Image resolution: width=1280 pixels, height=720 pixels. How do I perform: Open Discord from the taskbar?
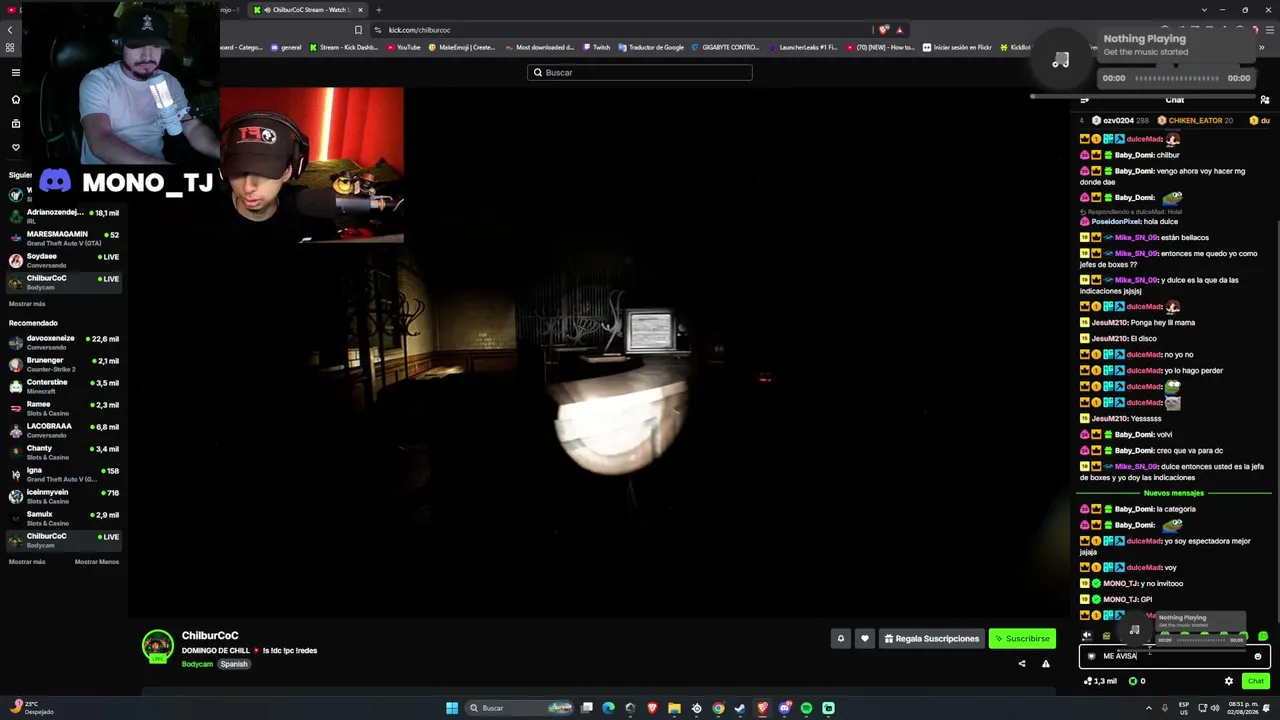point(785,708)
